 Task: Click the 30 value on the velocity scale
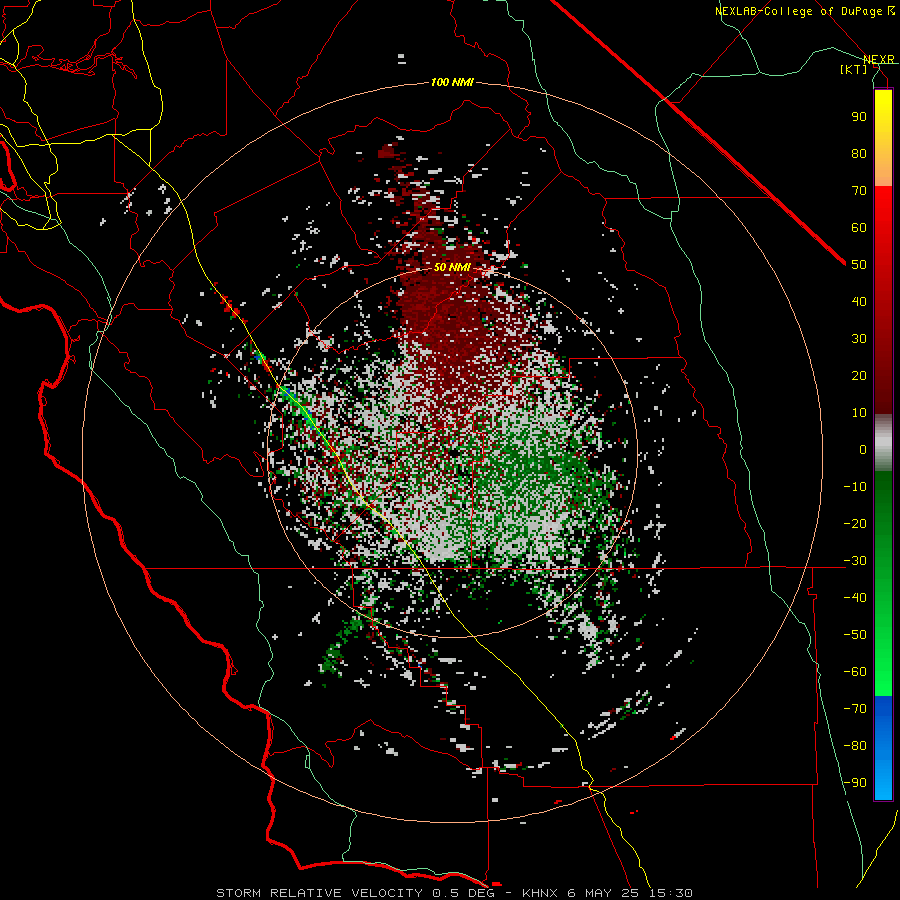[859, 339]
